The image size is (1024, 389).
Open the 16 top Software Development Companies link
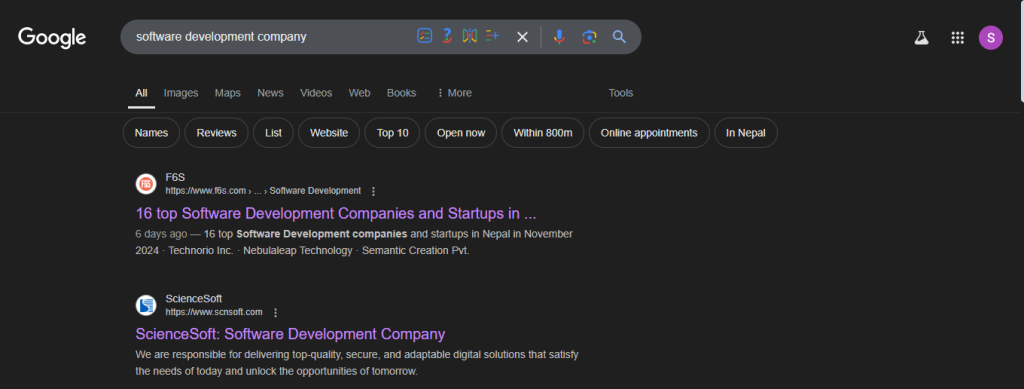(336, 213)
